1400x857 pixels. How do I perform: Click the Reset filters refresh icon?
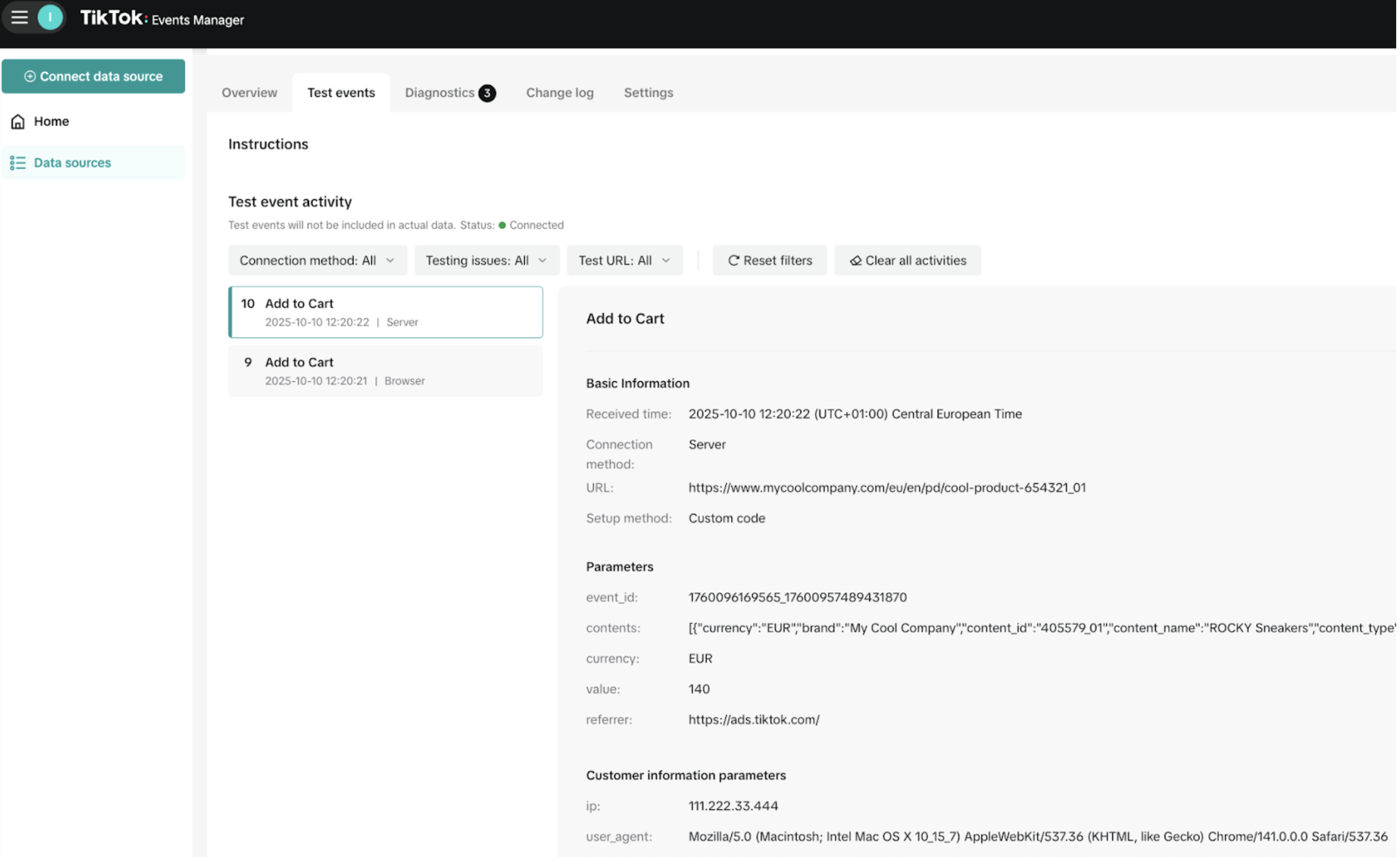(733, 261)
